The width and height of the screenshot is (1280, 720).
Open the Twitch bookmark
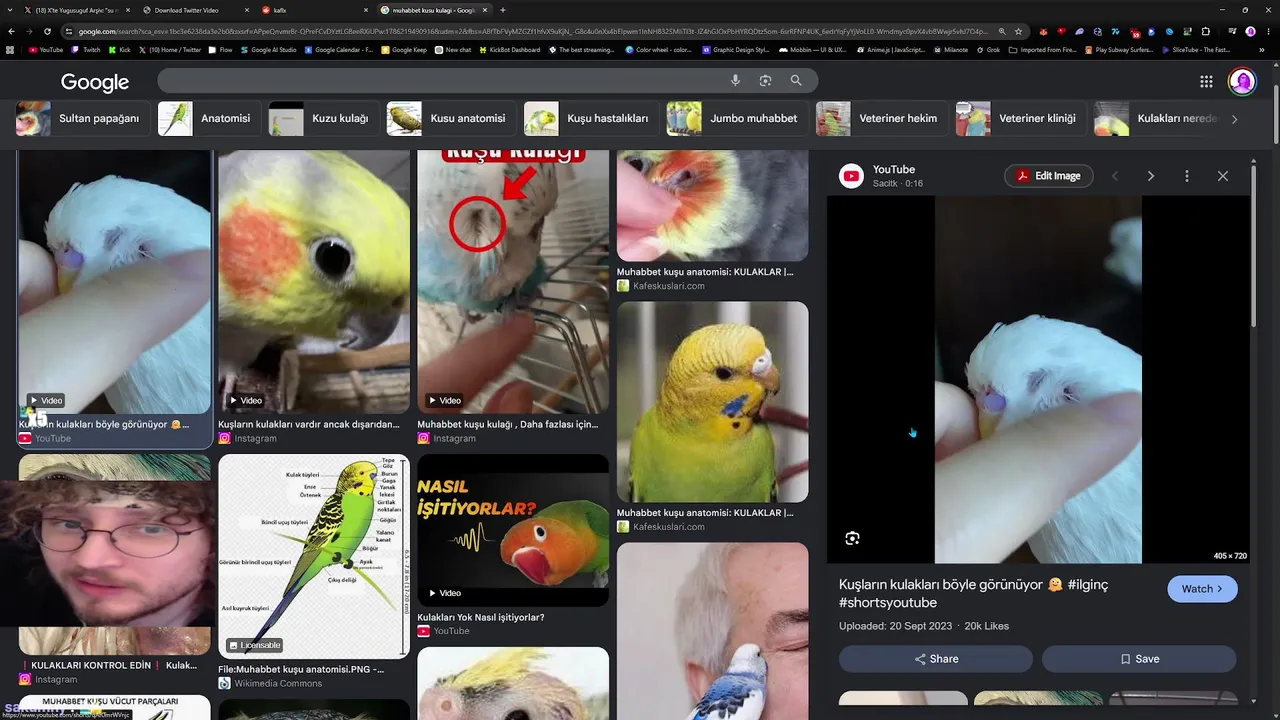pyautogui.click(x=86, y=49)
